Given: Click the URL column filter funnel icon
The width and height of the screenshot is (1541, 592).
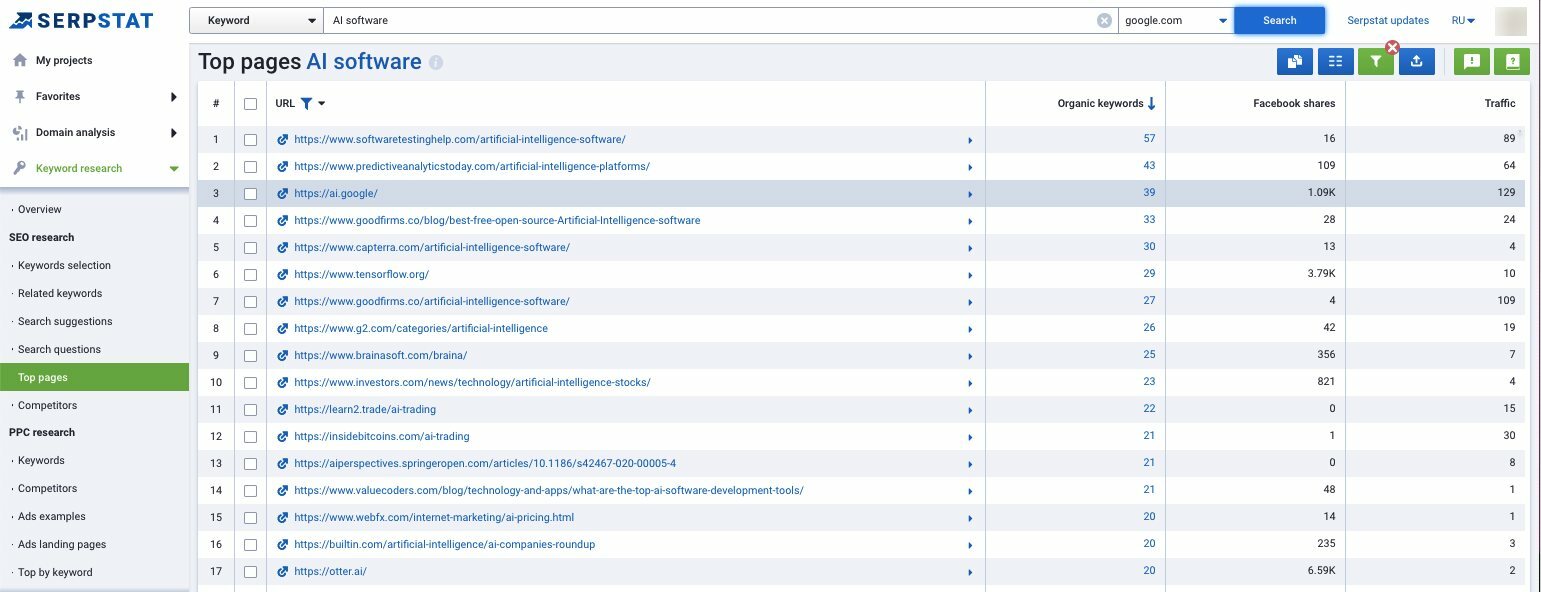Looking at the screenshot, I should (307, 103).
